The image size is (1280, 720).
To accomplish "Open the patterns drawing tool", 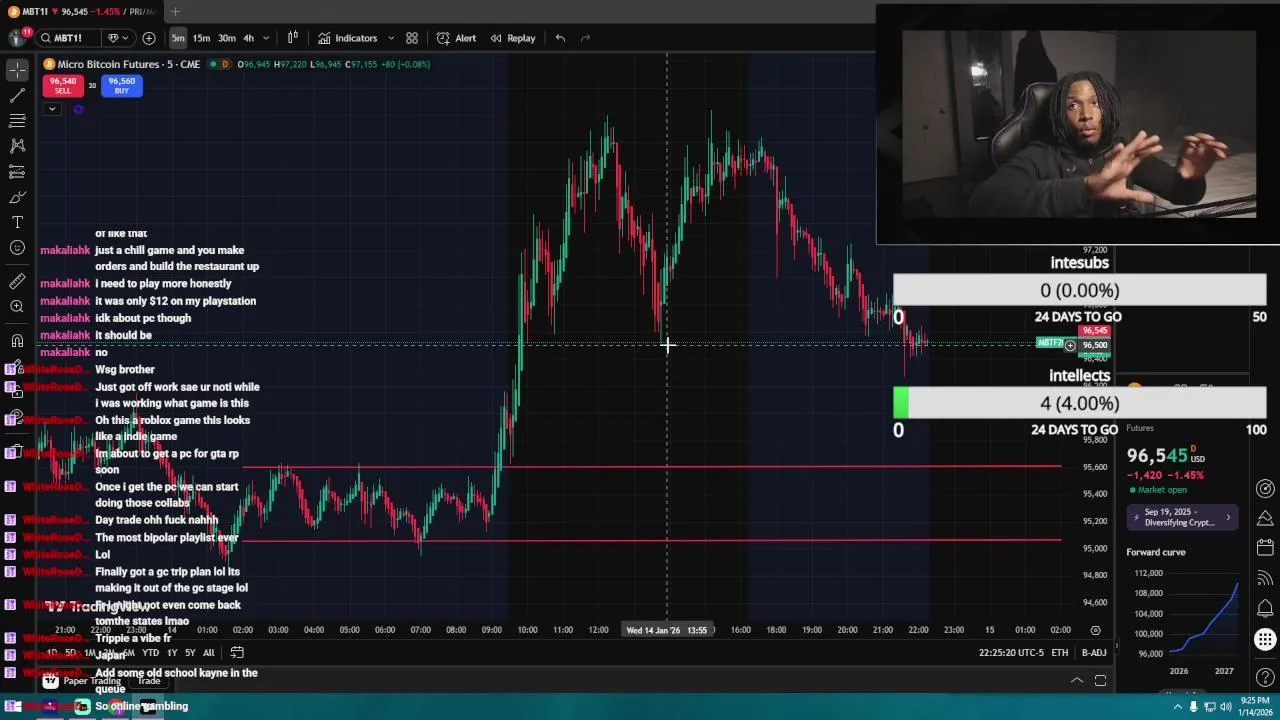I will point(17,145).
